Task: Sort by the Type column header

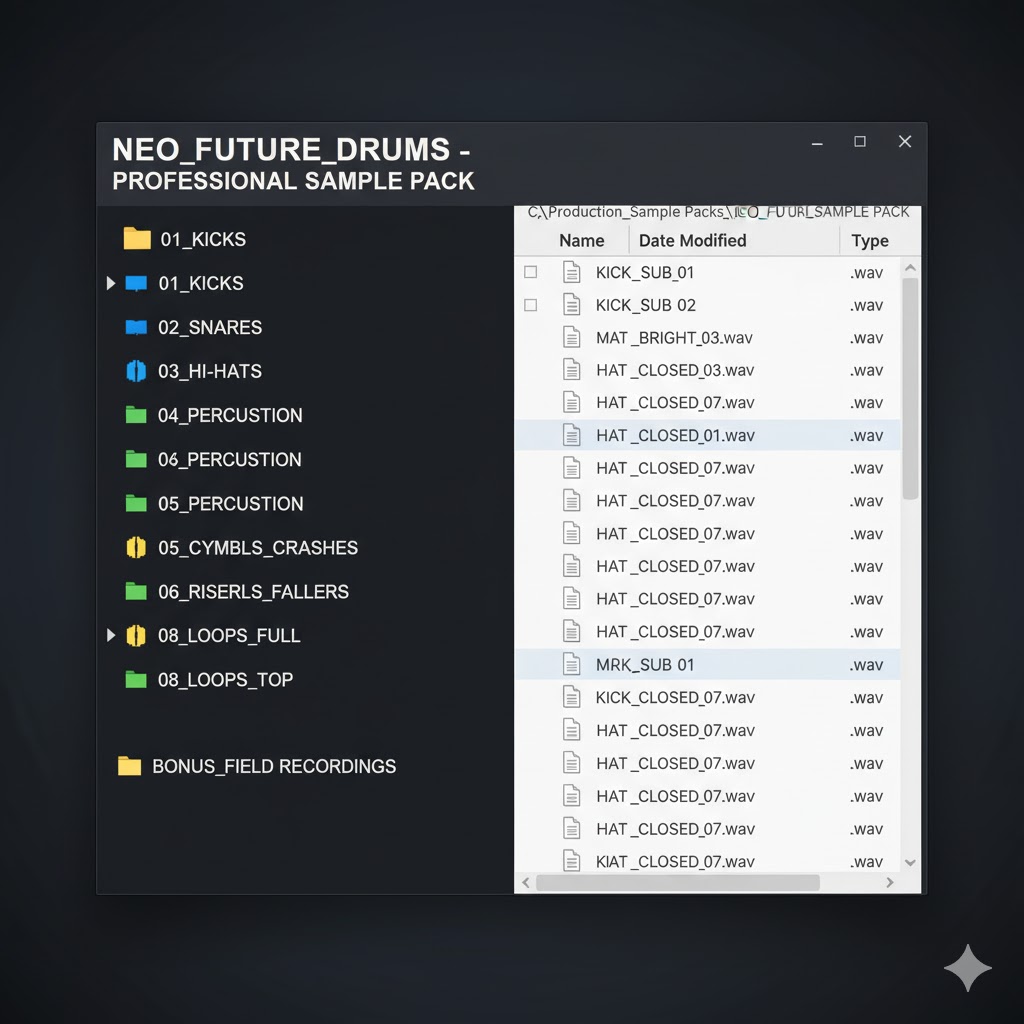Action: [869, 240]
